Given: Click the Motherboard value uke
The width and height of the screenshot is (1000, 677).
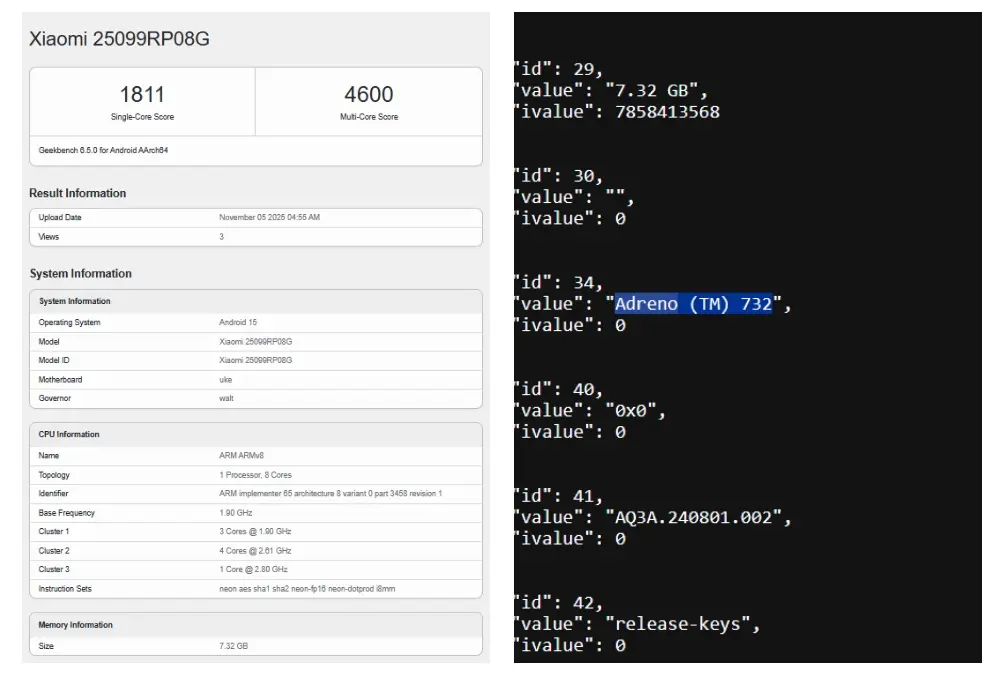Looking at the screenshot, I should coord(225,379).
